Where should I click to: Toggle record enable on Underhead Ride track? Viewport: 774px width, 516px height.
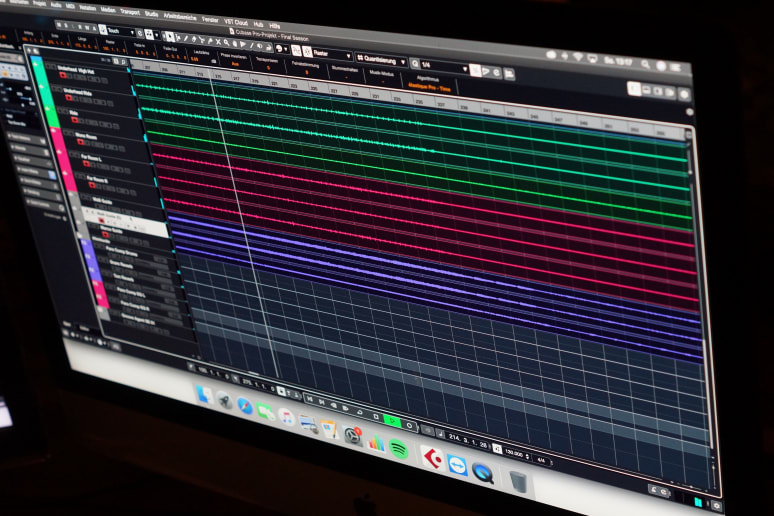[69, 97]
